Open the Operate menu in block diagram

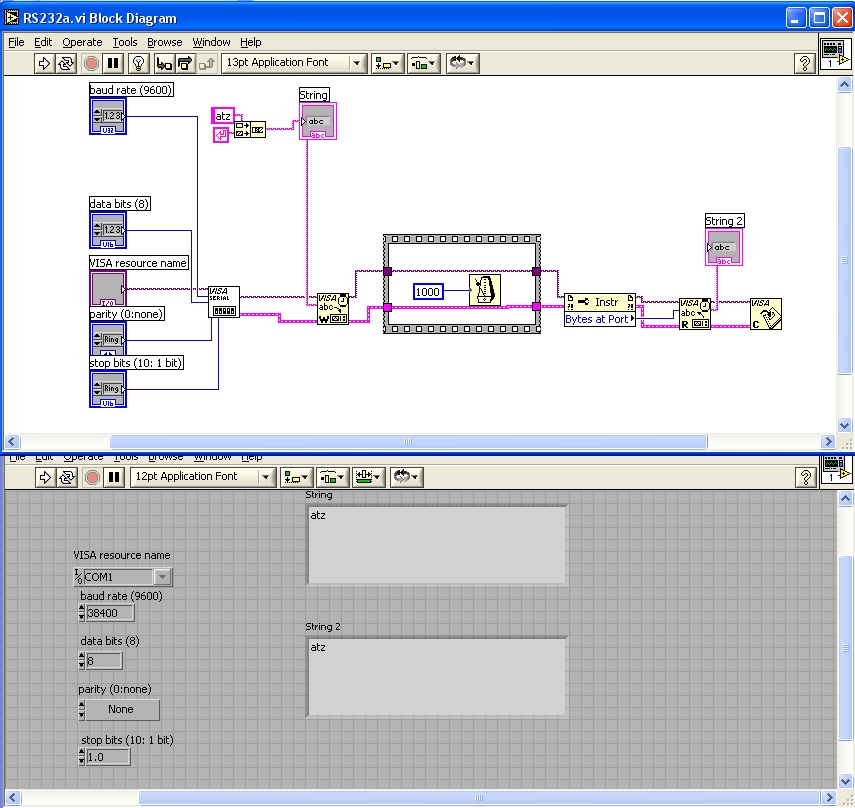tap(82, 42)
